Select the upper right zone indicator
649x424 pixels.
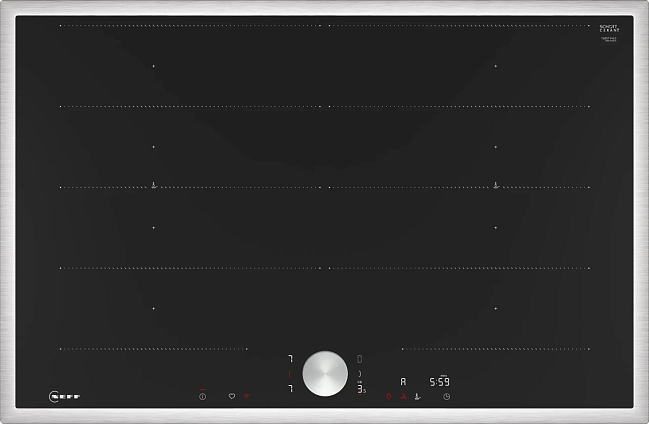point(360,358)
